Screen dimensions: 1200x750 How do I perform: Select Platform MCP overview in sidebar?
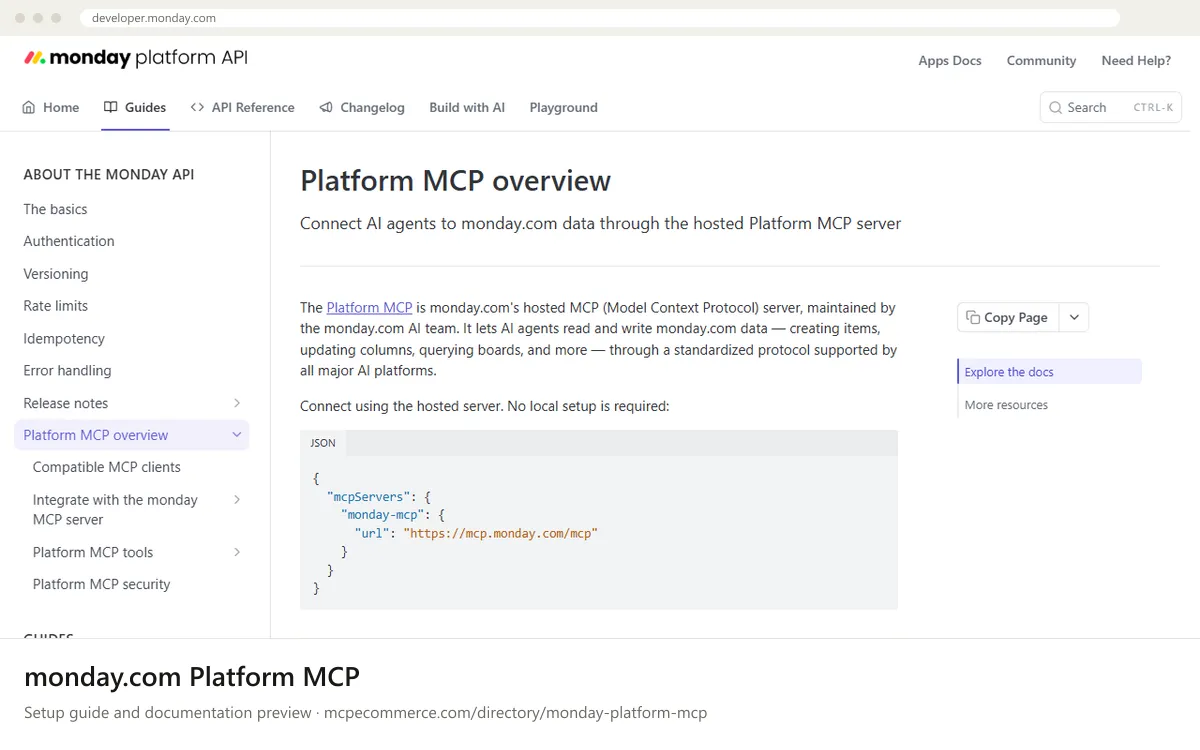96,435
